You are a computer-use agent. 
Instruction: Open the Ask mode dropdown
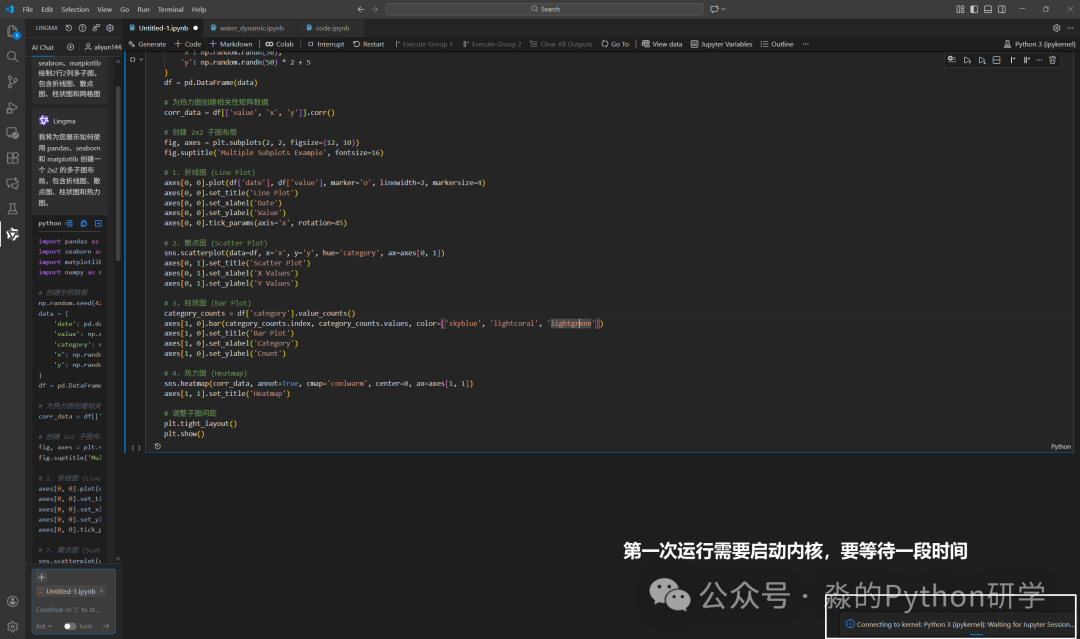(44, 626)
